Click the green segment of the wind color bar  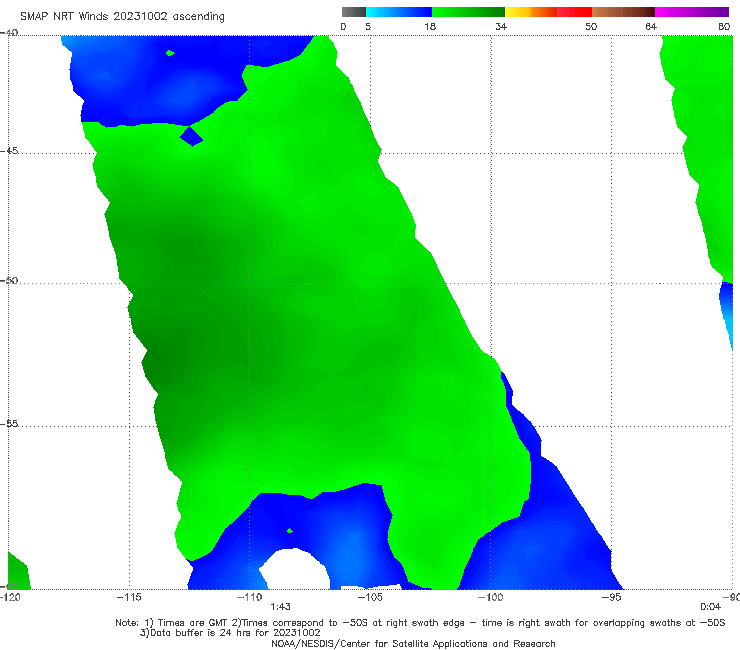[x=468, y=12]
